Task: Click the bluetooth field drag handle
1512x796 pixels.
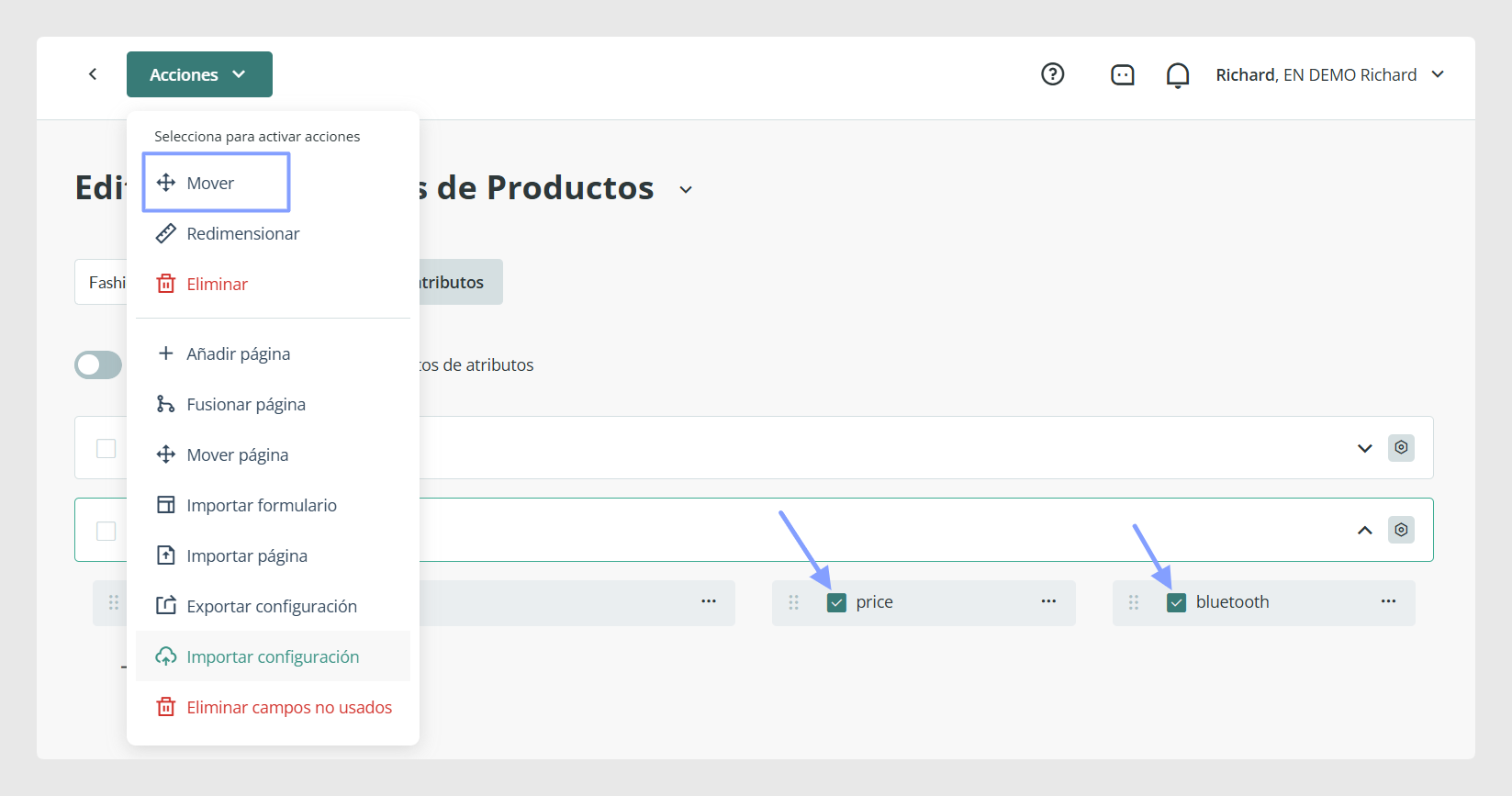Action: (1134, 602)
